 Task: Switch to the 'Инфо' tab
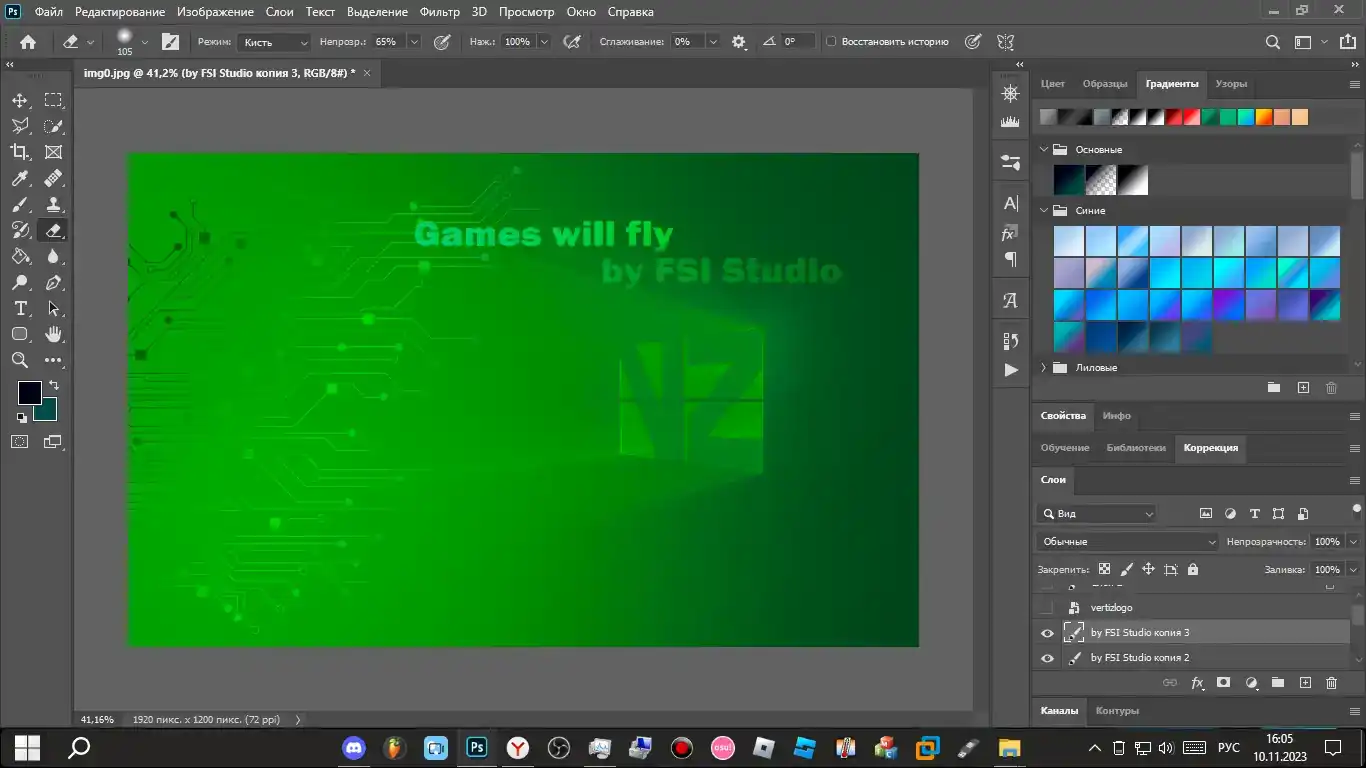click(1116, 416)
